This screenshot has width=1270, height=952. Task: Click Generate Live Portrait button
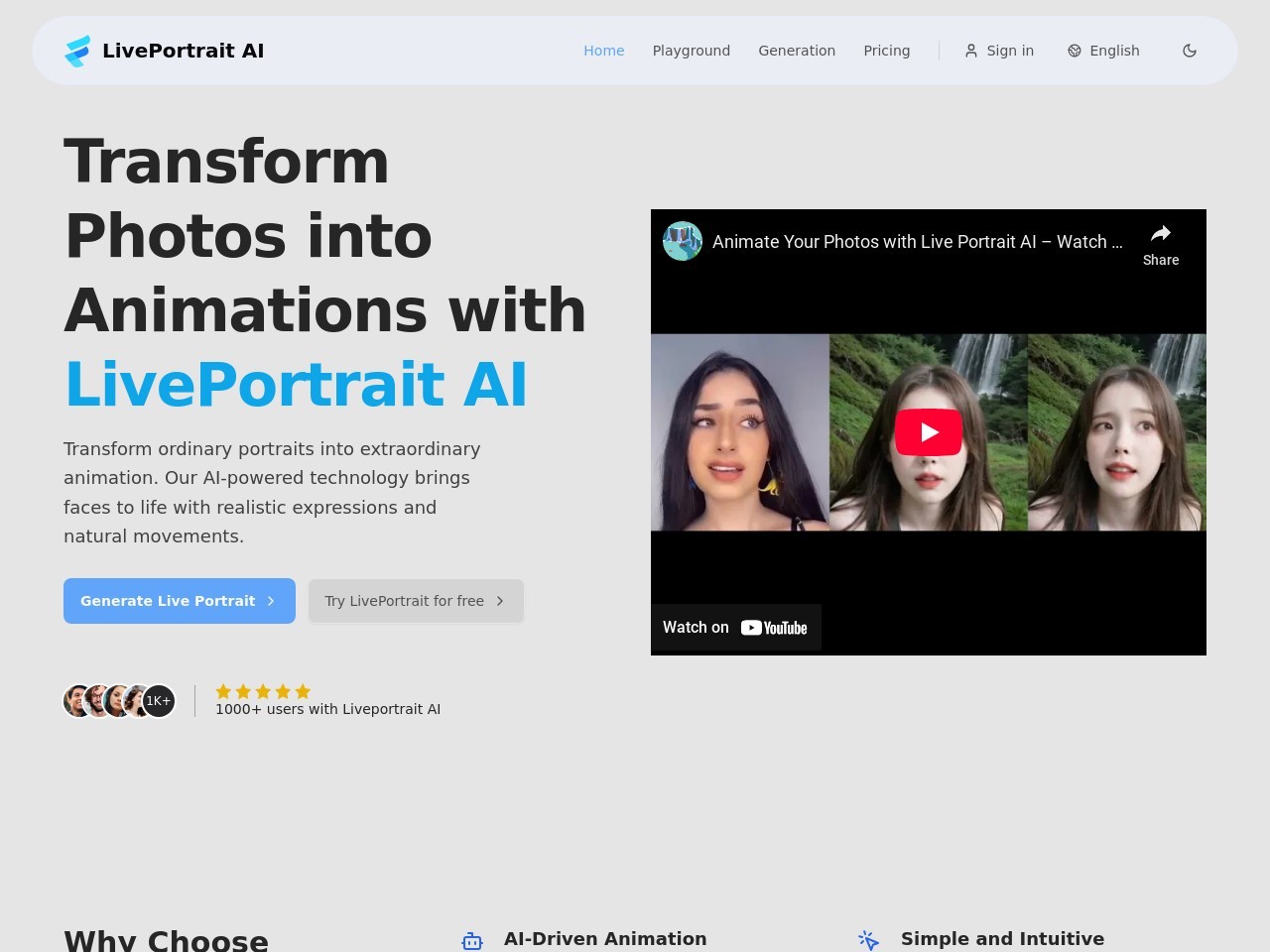click(180, 601)
